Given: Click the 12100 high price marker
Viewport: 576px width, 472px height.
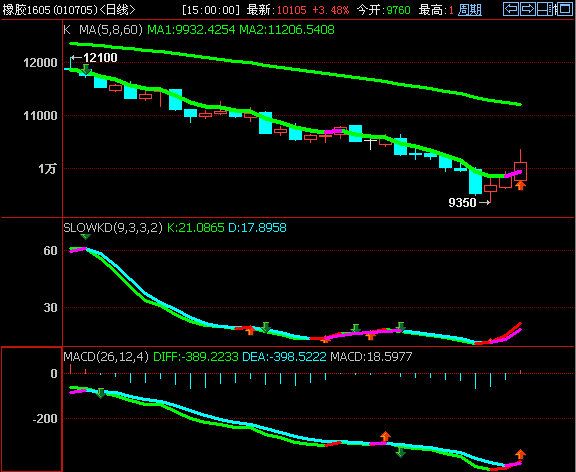Looking at the screenshot, I should point(100,58).
